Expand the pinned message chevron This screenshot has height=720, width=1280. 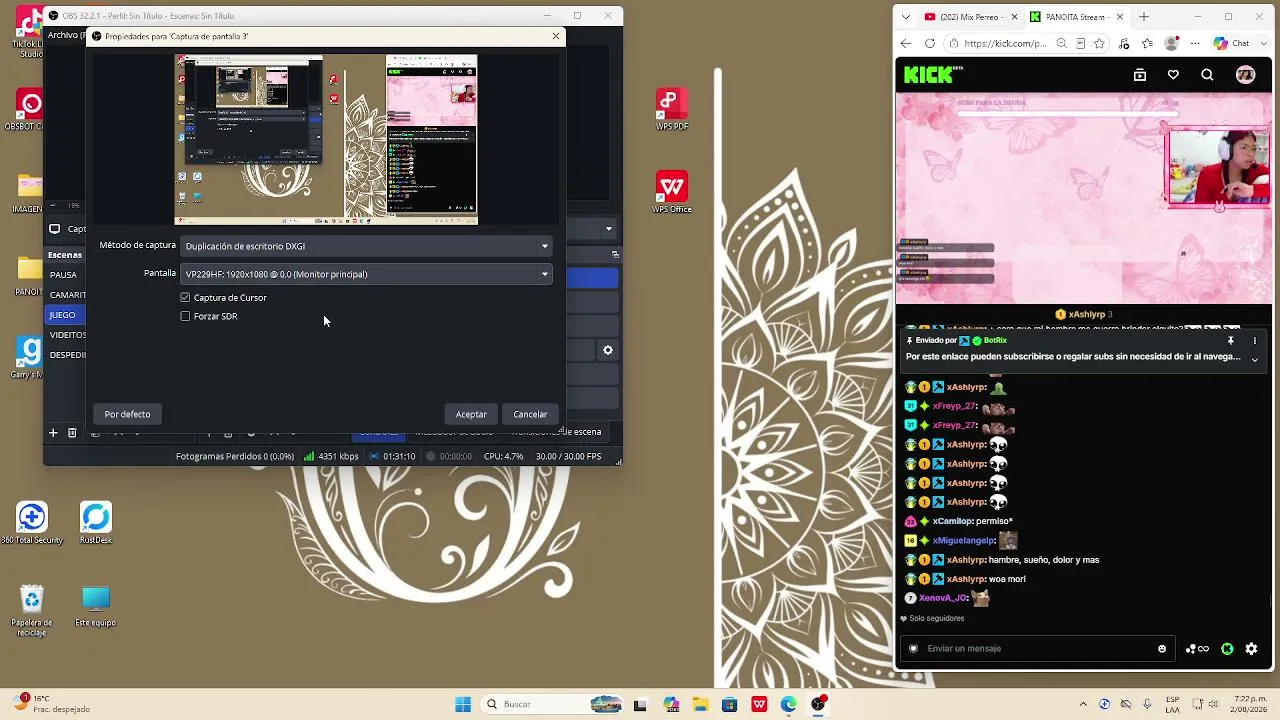[1254, 360]
